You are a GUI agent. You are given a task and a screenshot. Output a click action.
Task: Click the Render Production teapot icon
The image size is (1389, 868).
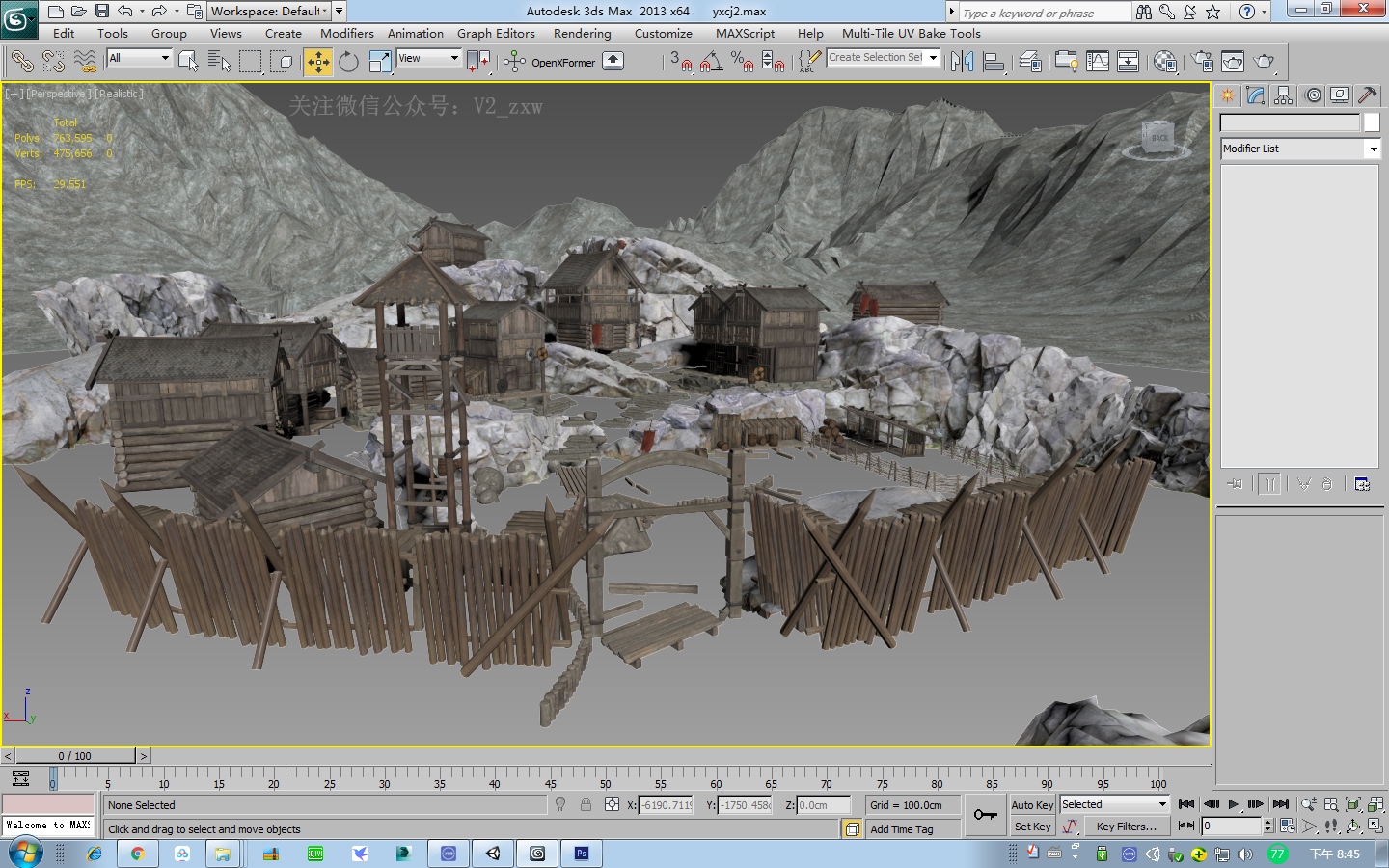pos(1264,62)
